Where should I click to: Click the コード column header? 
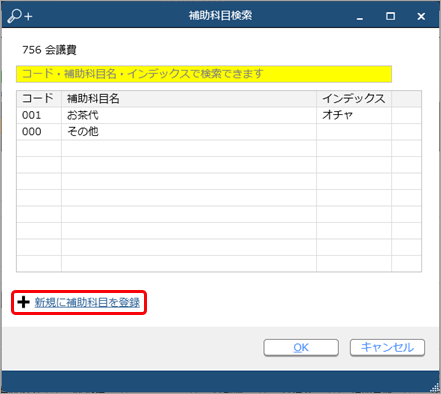coord(39,99)
